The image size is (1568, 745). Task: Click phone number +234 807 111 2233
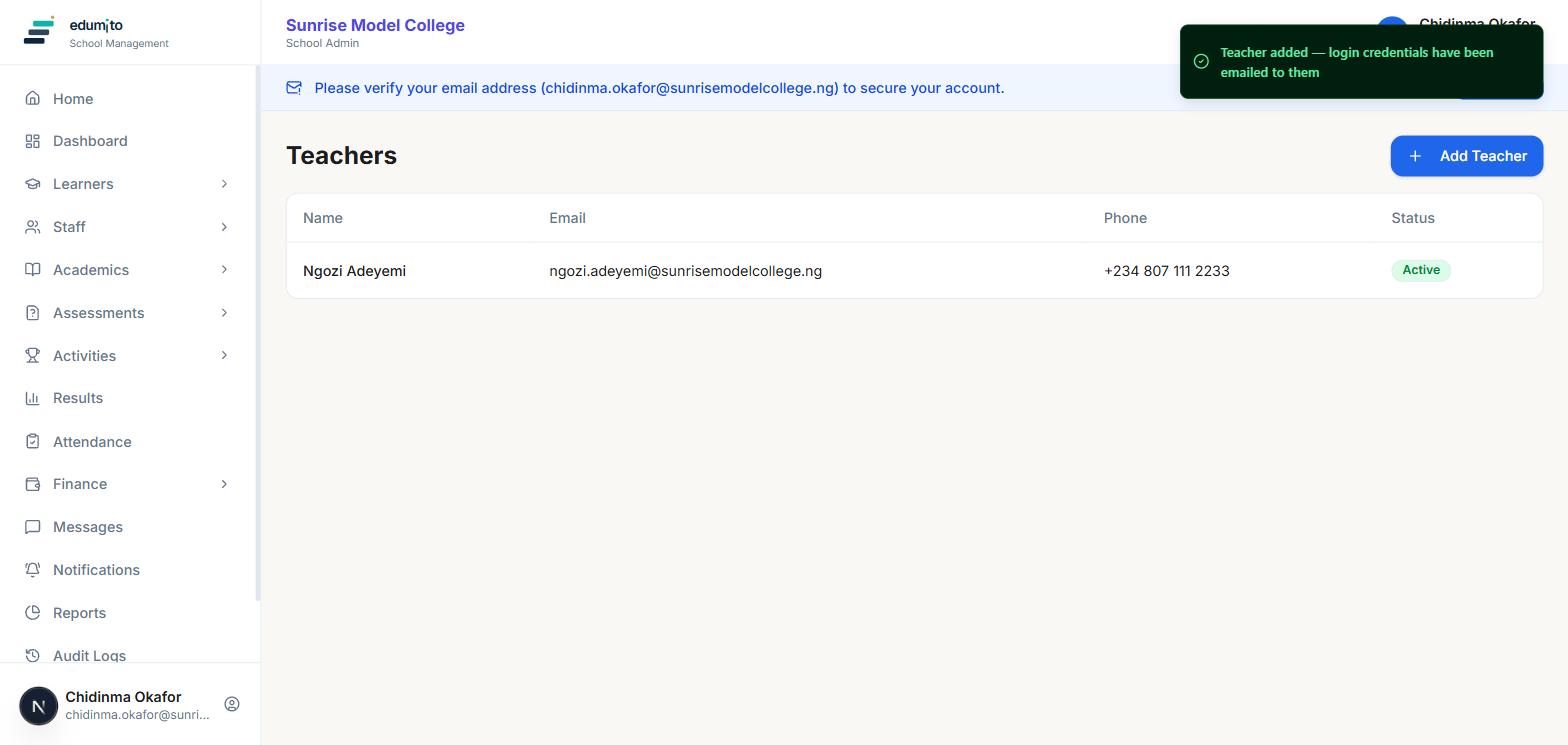(x=1166, y=271)
